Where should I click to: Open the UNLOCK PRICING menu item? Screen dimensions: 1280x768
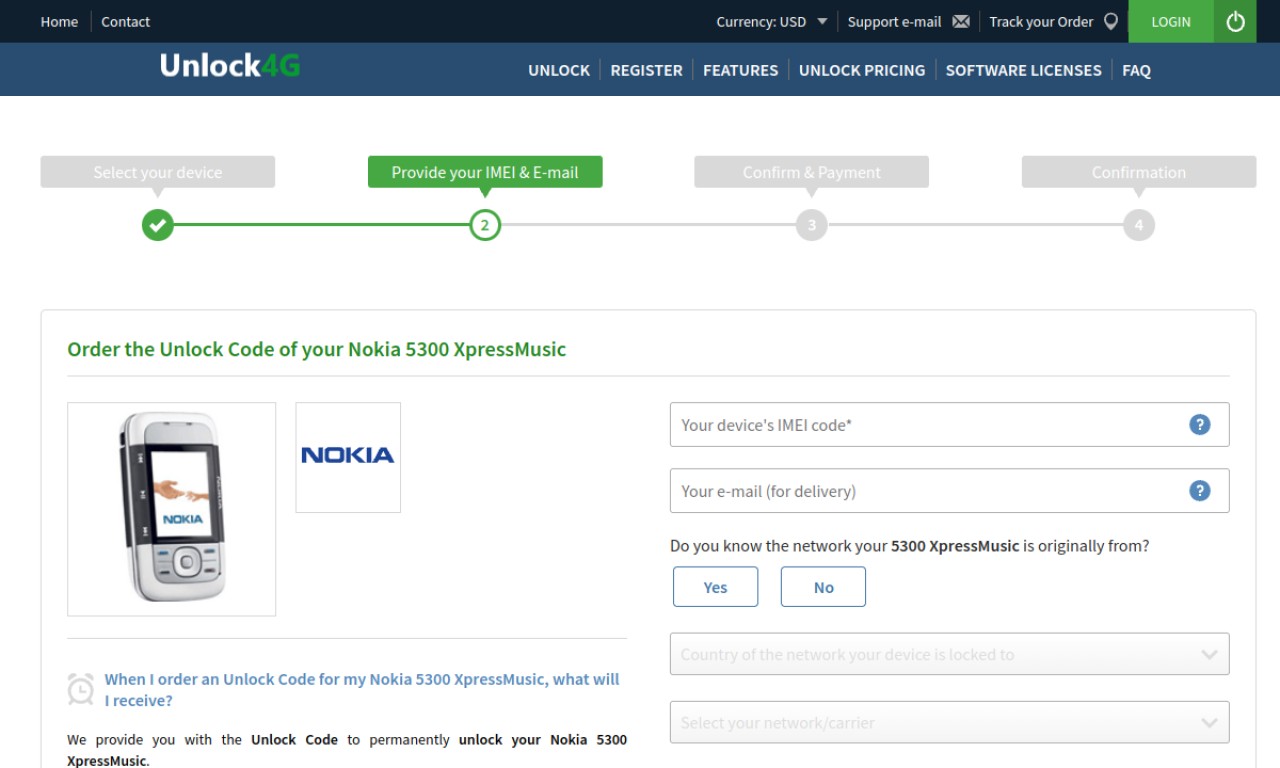(862, 70)
